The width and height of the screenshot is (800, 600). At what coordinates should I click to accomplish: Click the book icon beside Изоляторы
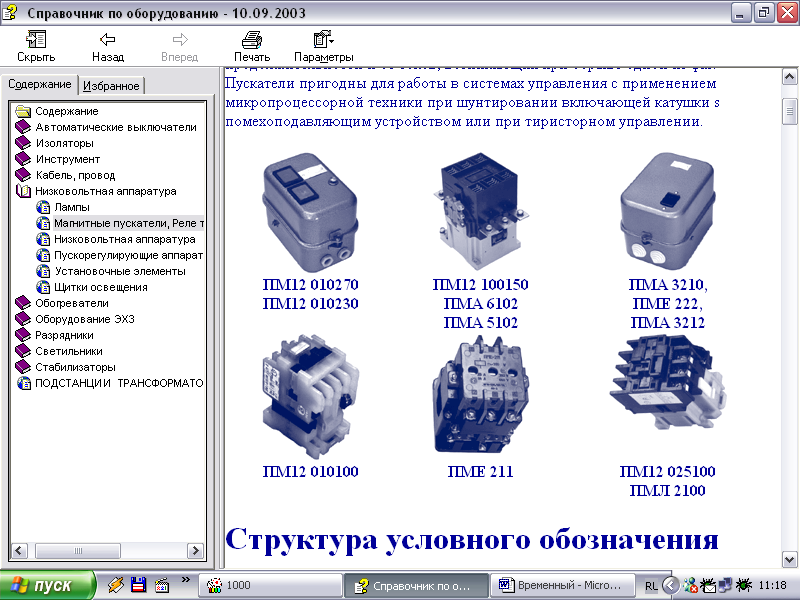click(23, 143)
